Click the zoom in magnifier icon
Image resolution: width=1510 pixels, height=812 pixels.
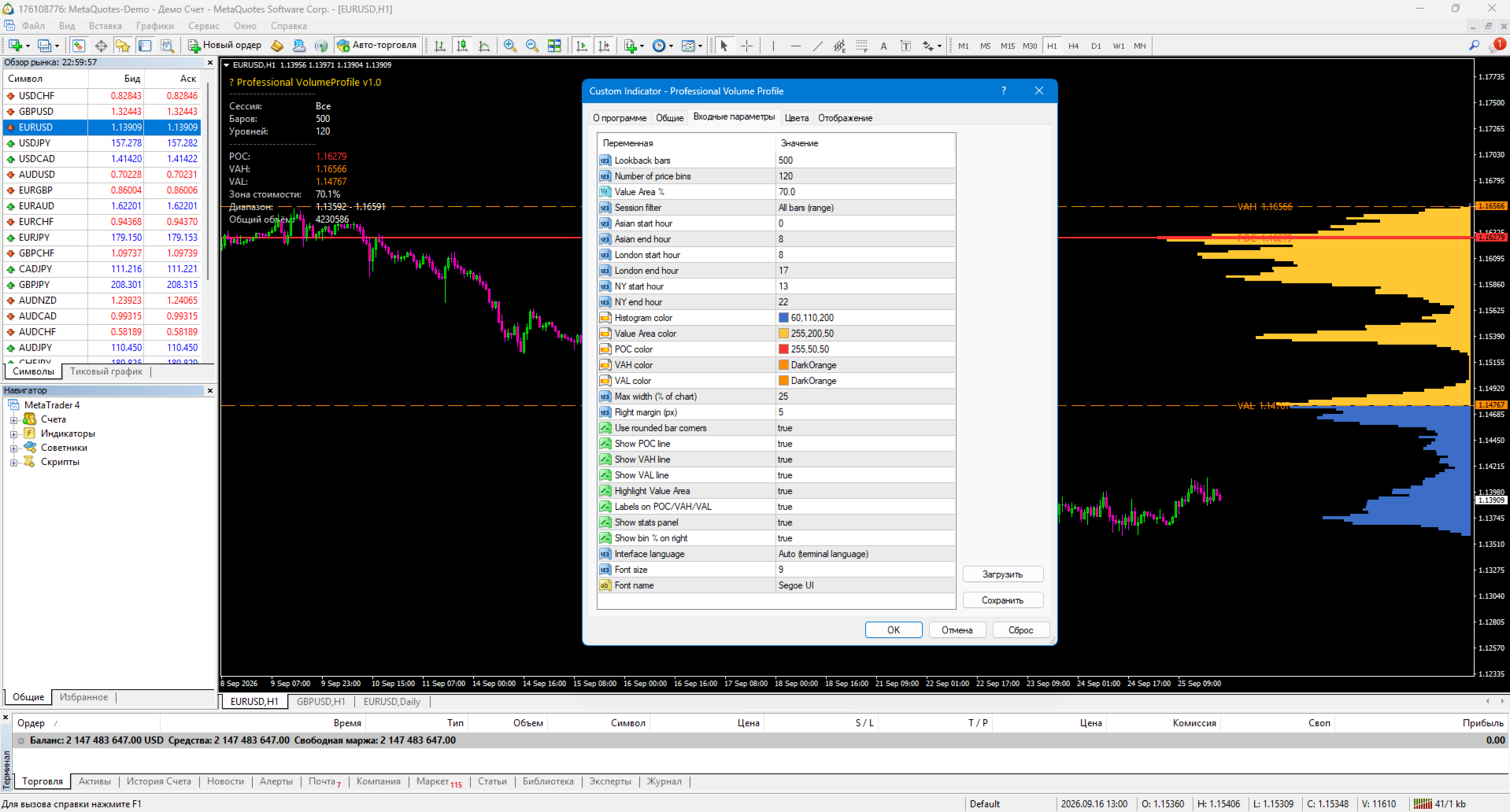tap(510, 46)
